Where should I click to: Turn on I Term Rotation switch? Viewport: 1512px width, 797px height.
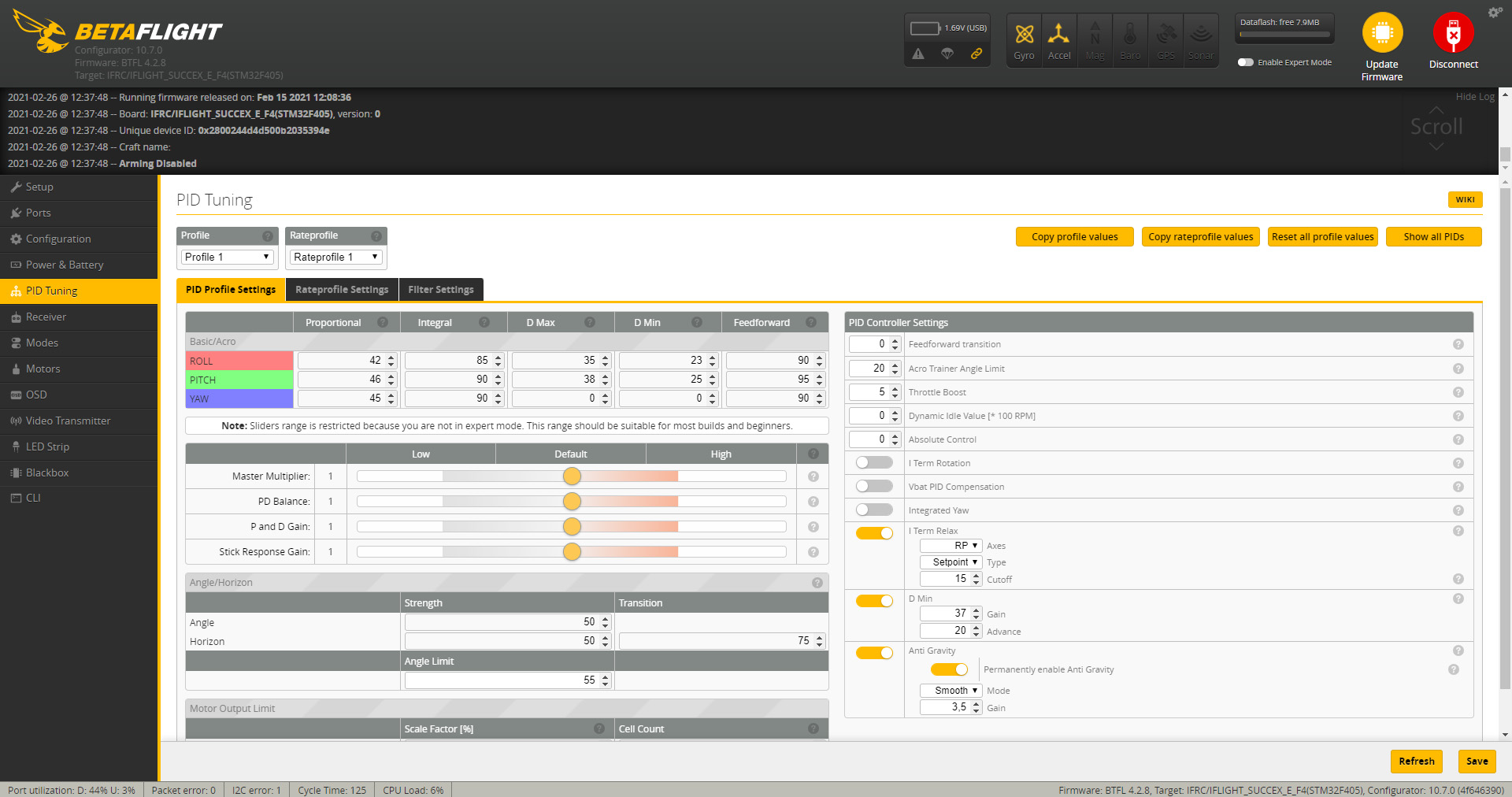point(874,463)
